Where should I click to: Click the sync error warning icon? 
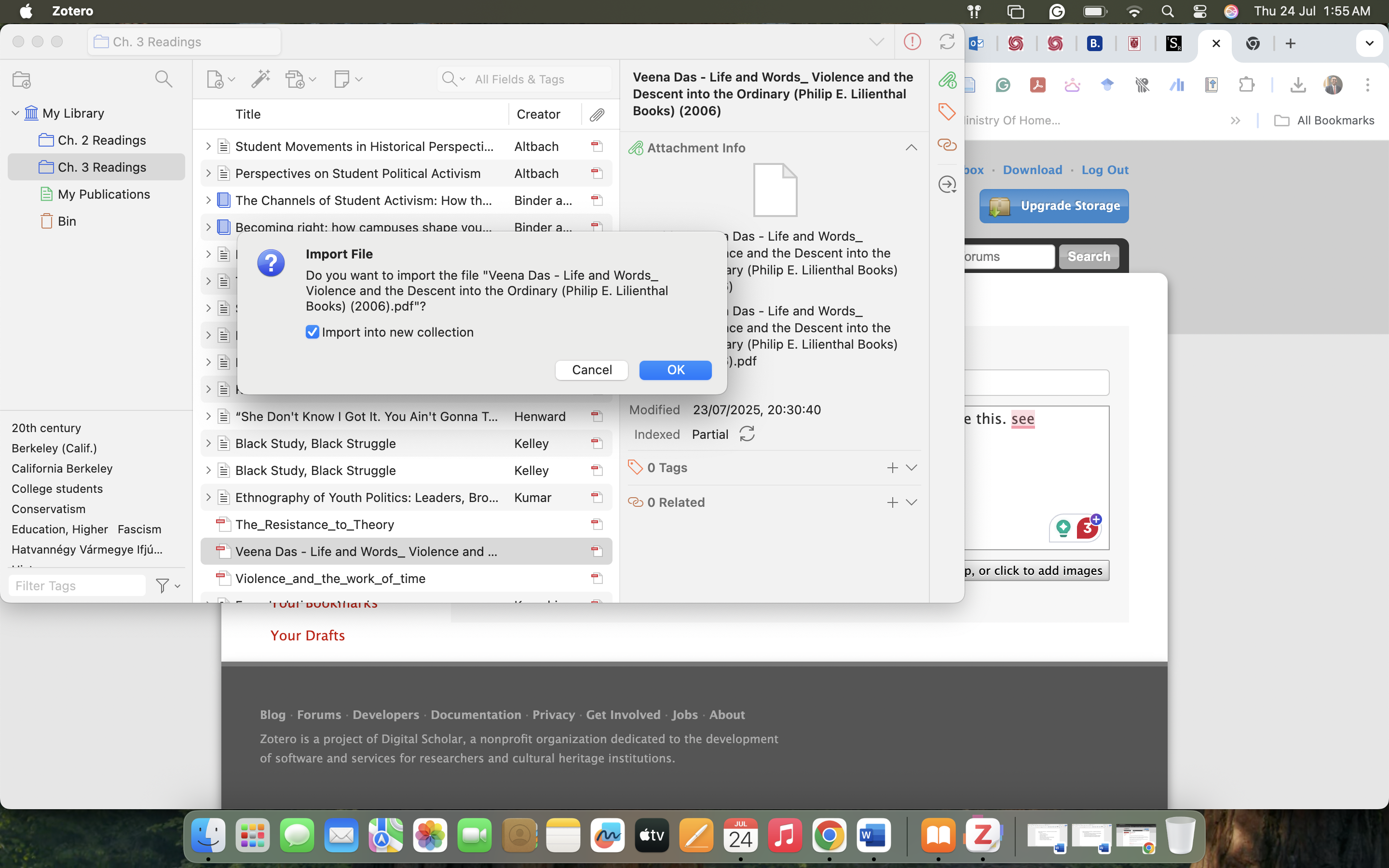pyautogui.click(x=912, y=42)
